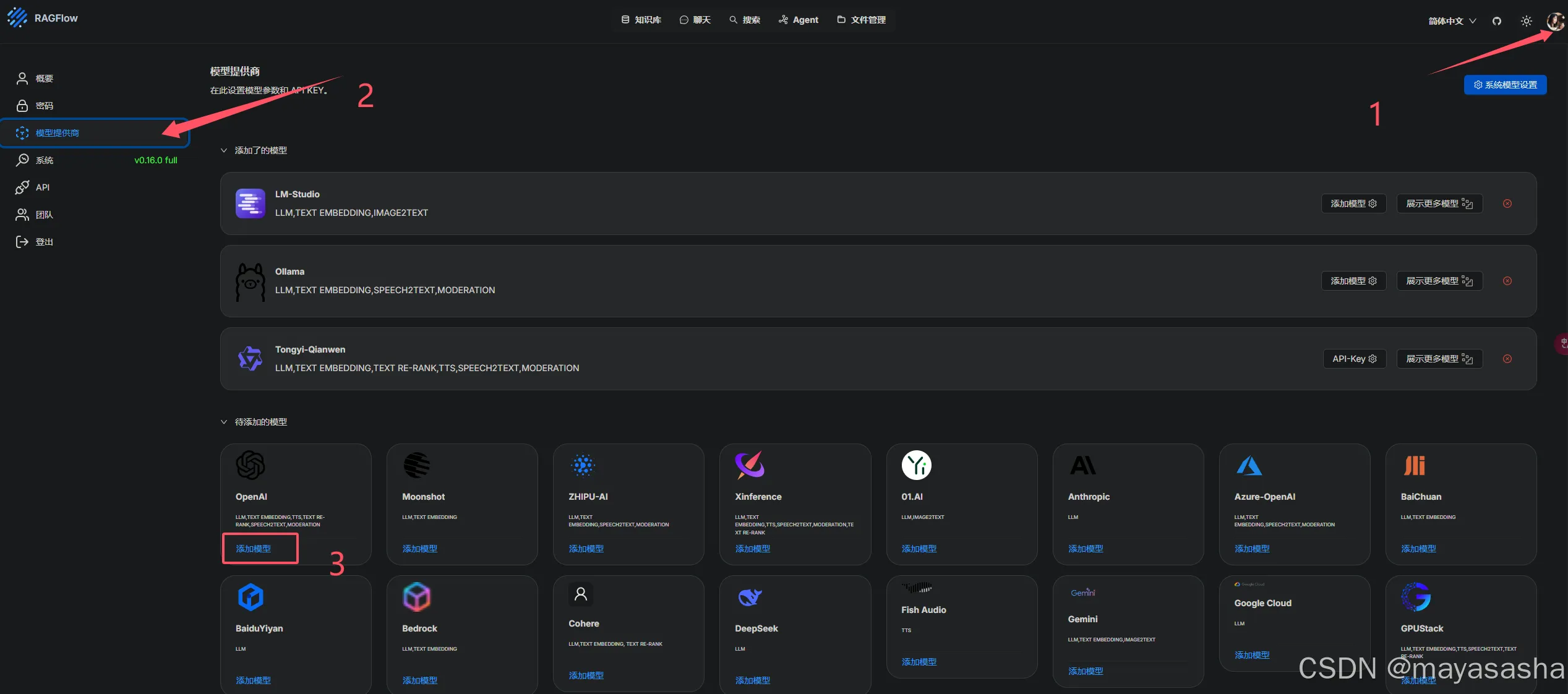The height and width of the screenshot is (694, 1568).
Task: Click the Tongyi-Qianwen logo icon
Action: click(250, 359)
